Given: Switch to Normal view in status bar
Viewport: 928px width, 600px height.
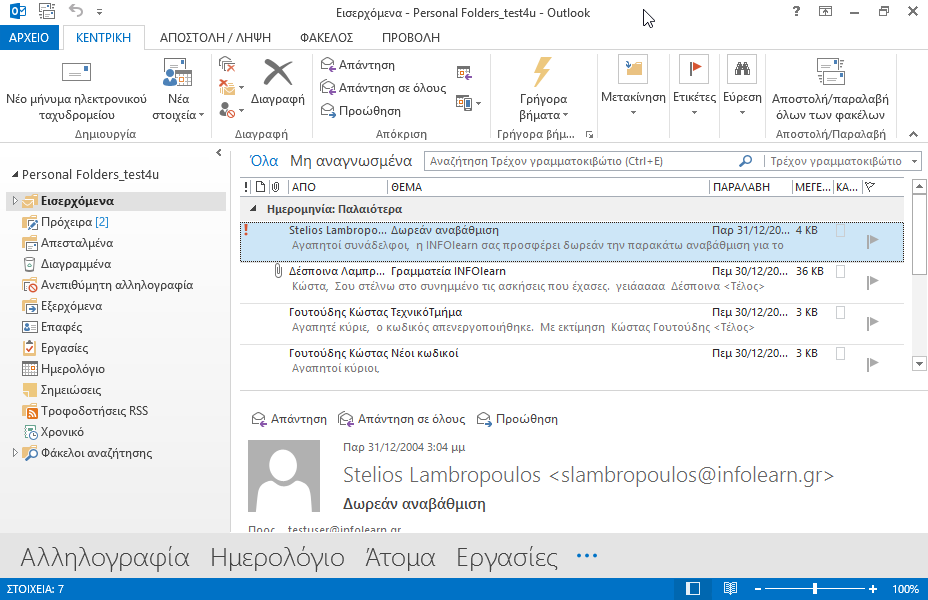Looking at the screenshot, I should 692,588.
